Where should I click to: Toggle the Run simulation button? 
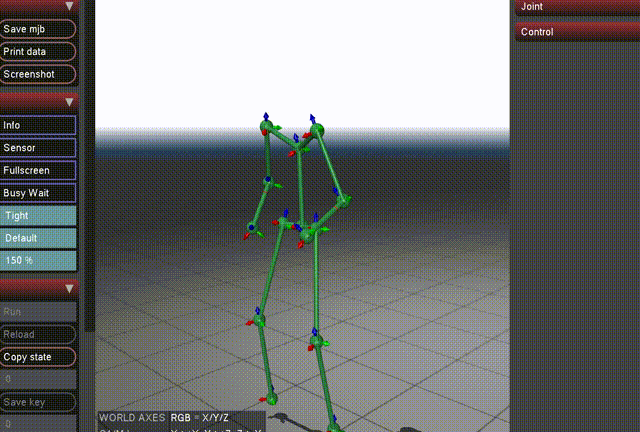(38, 312)
